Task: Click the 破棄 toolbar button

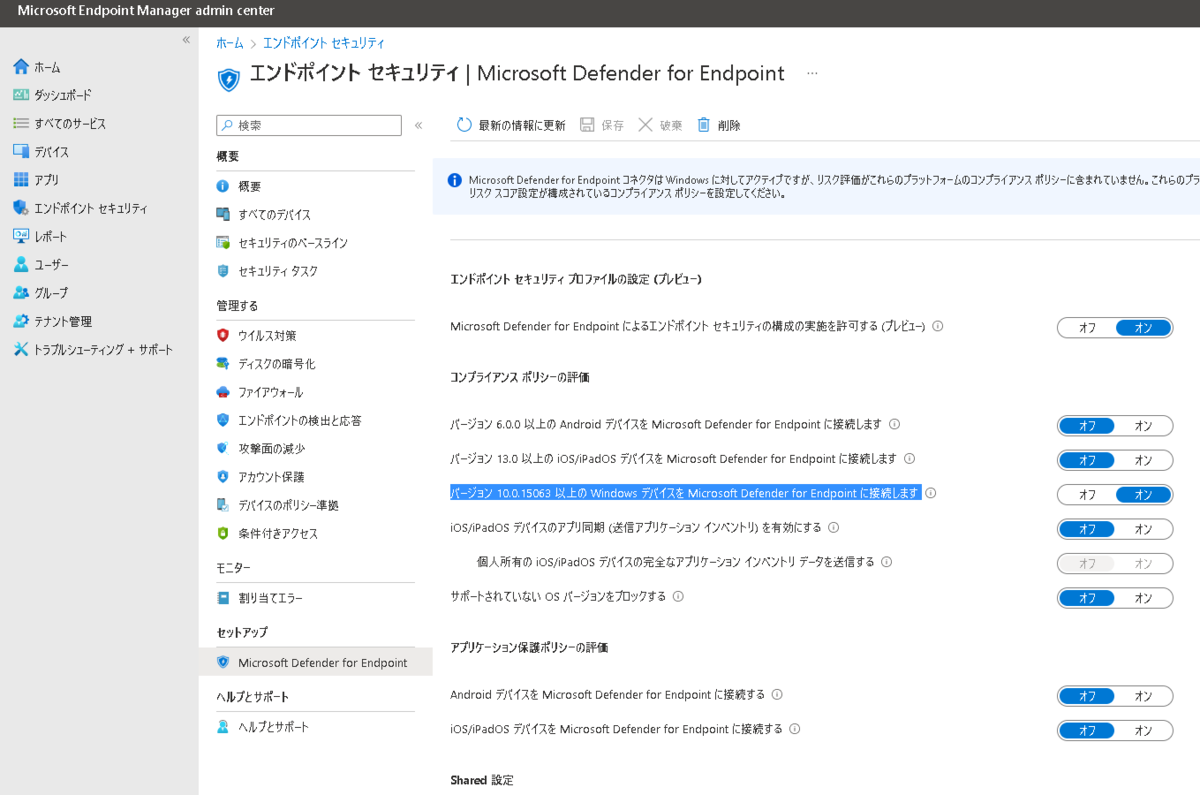Action: click(661, 125)
